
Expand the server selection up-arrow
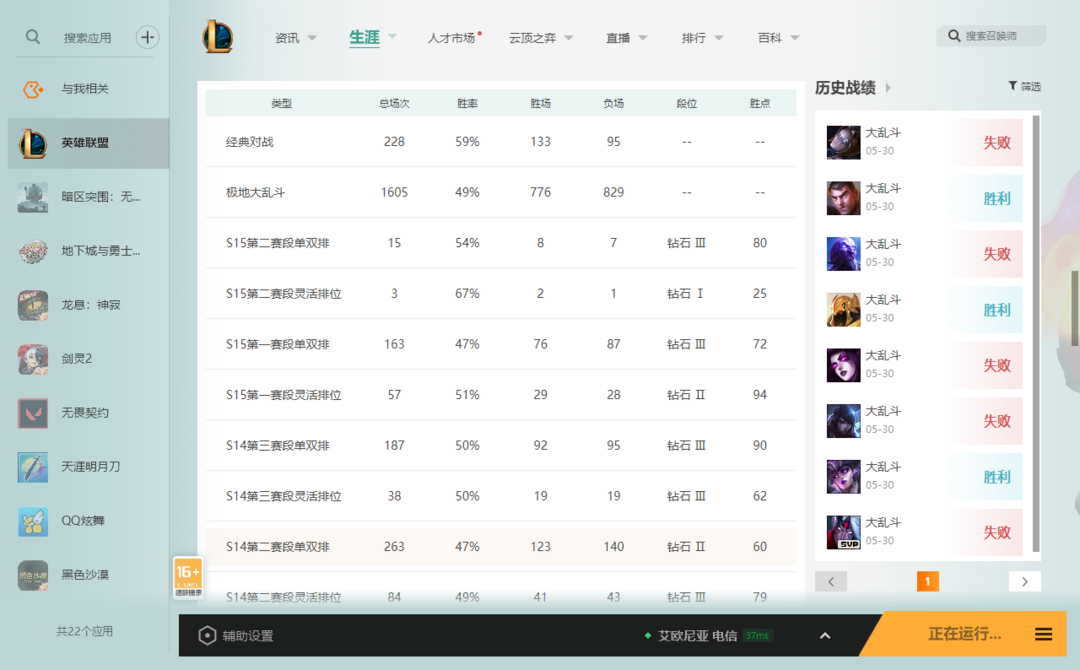click(x=825, y=636)
